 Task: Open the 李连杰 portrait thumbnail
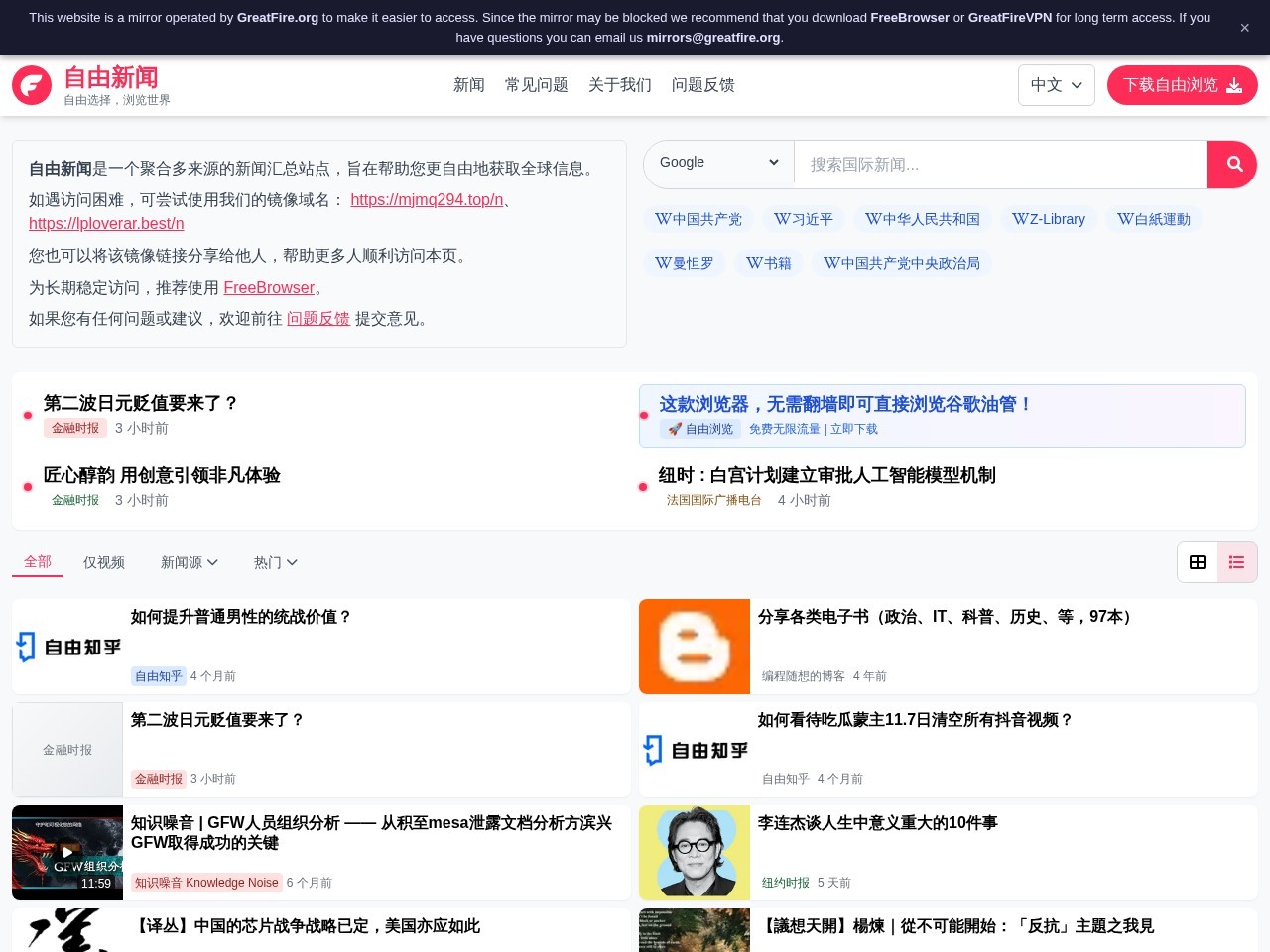pyautogui.click(x=695, y=853)
